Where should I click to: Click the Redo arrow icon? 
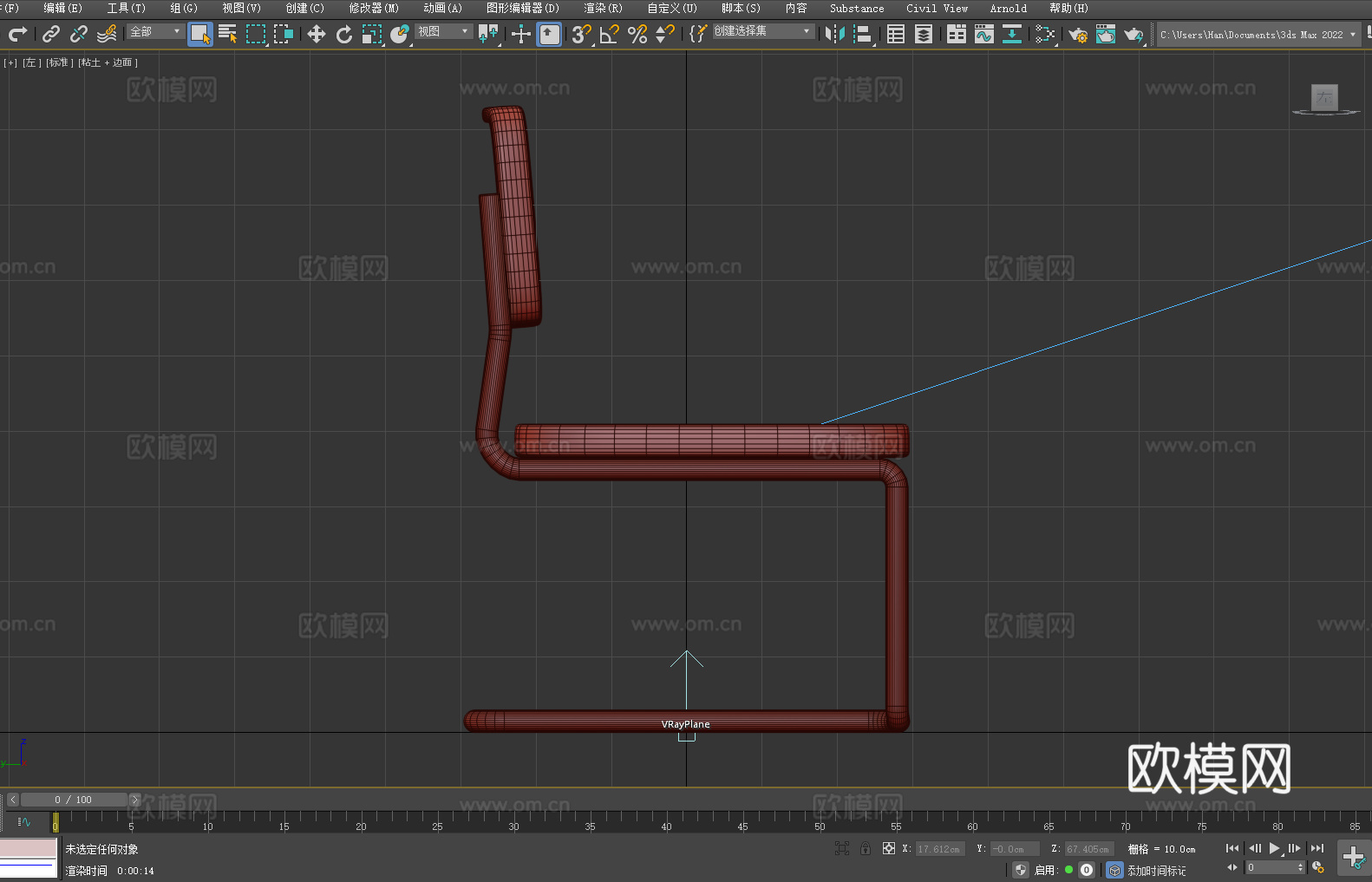pyautogui.click(x=17, y=34)
